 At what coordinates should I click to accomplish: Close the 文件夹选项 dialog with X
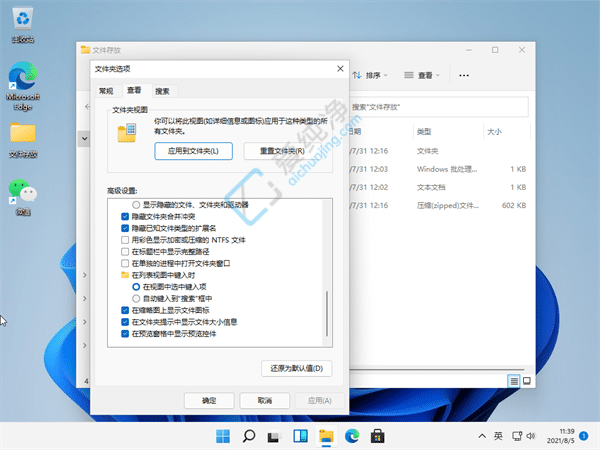[x=340, y=68]
